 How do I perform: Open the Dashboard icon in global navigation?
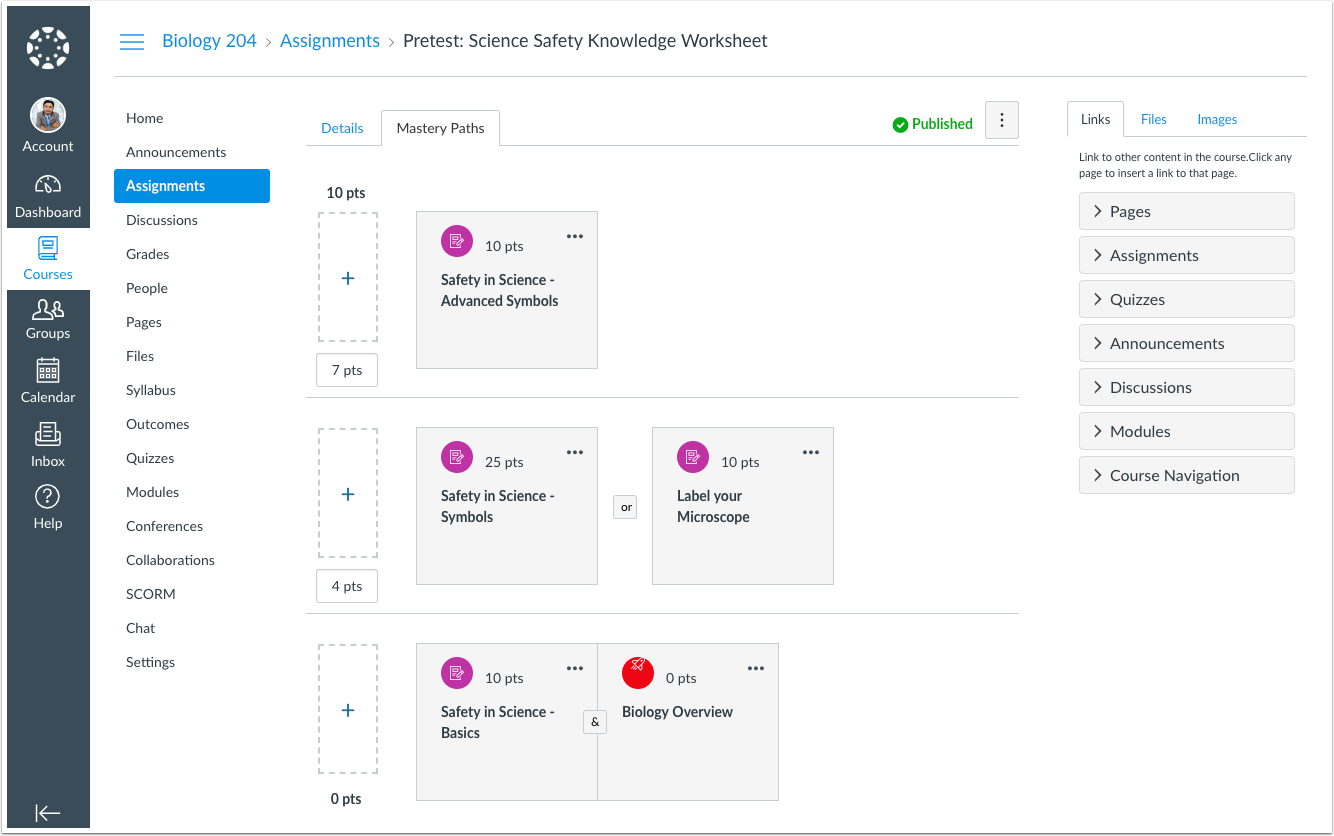(48, 186)
